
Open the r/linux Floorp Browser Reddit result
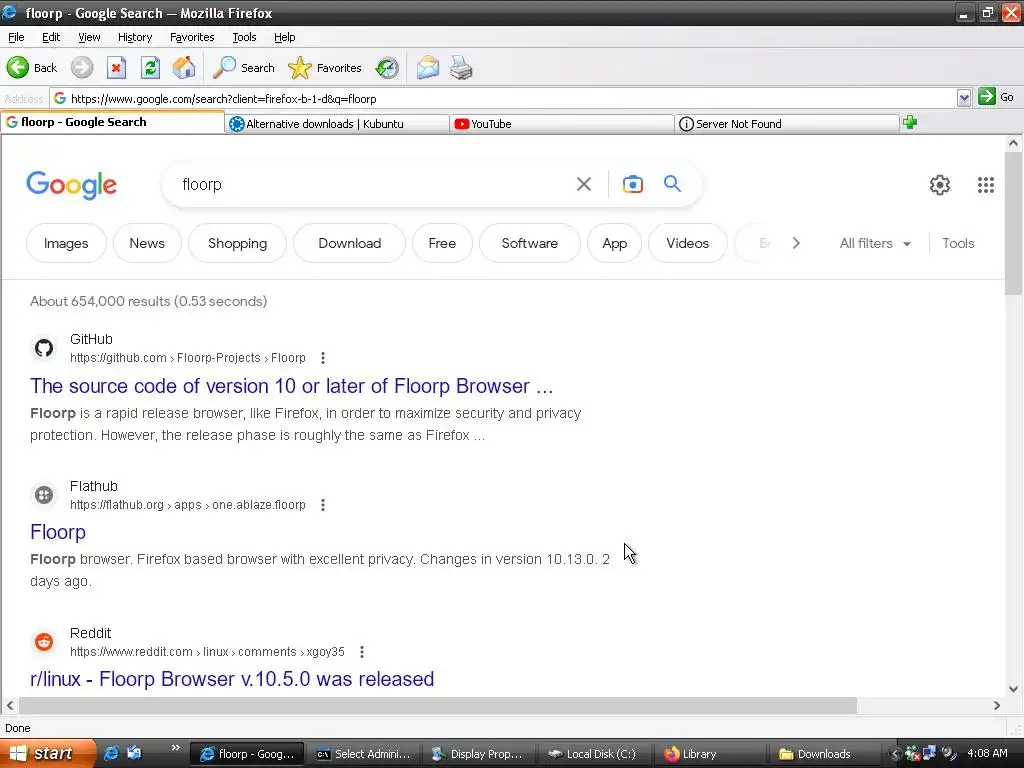click(x=232, y=679)
